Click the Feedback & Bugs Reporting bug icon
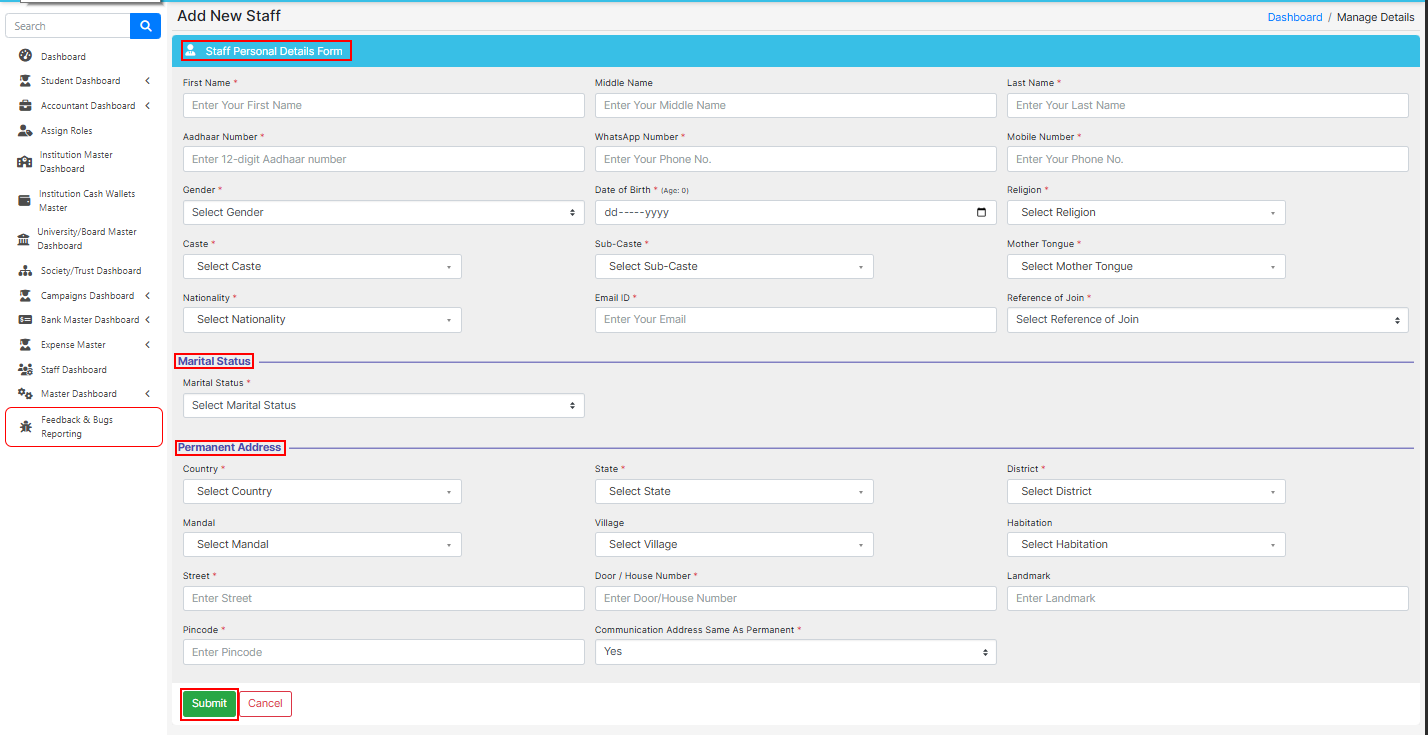 [x=26, y=427]
